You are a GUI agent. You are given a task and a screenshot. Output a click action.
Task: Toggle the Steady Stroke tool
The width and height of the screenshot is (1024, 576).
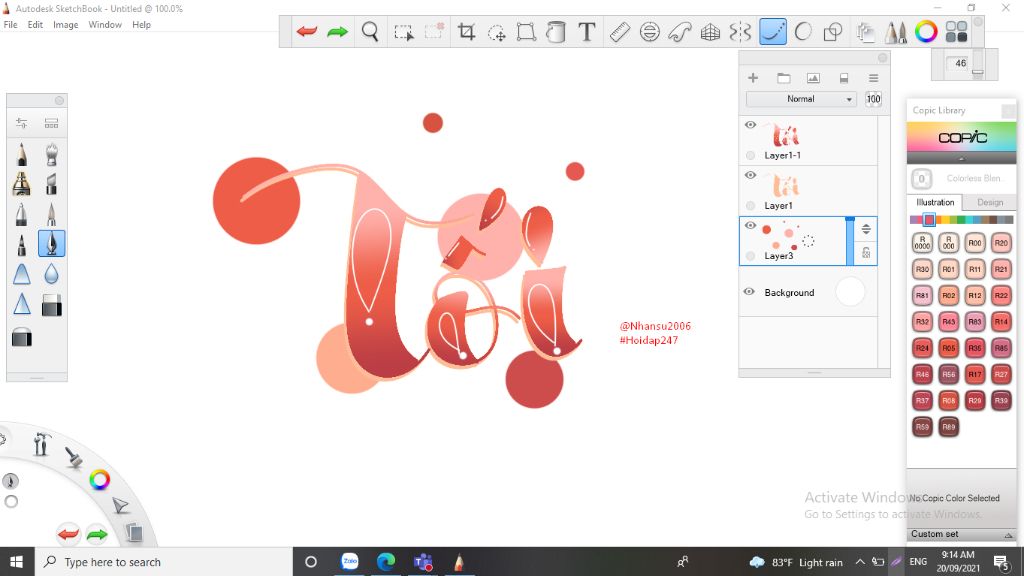click(773, 31)
